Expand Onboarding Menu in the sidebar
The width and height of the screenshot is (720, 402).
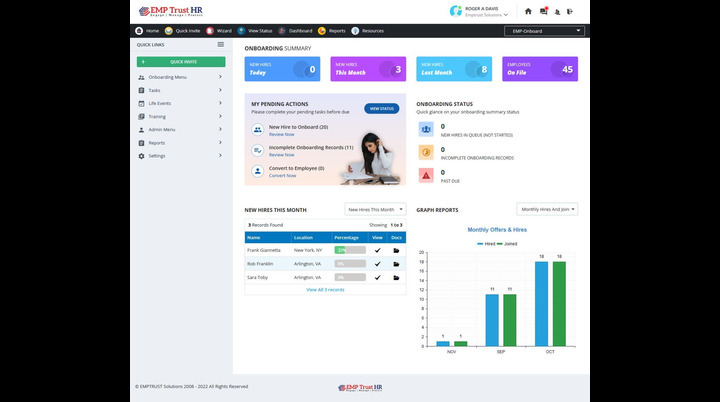[x=180, y=77]
